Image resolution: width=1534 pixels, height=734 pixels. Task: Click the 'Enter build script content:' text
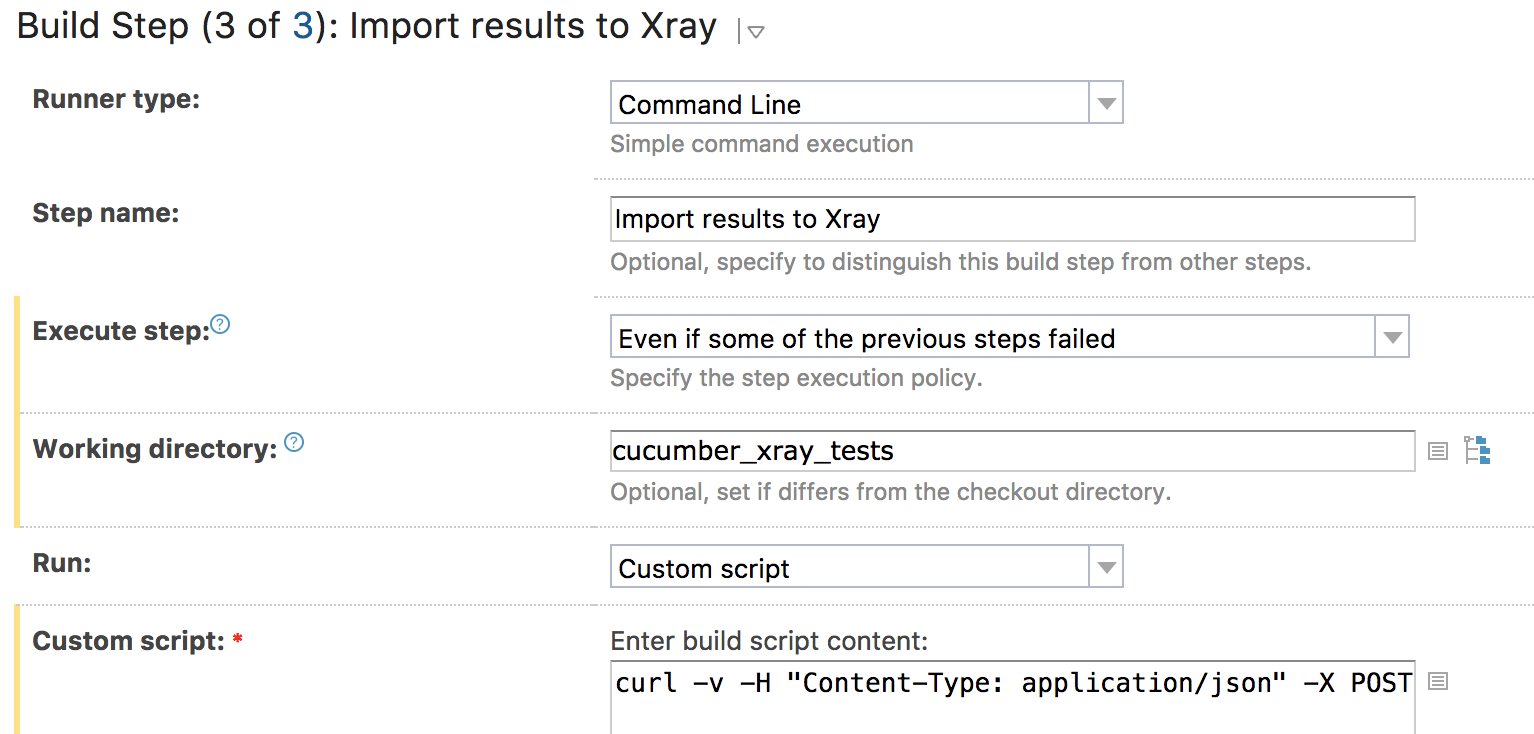tap(769, 641)
